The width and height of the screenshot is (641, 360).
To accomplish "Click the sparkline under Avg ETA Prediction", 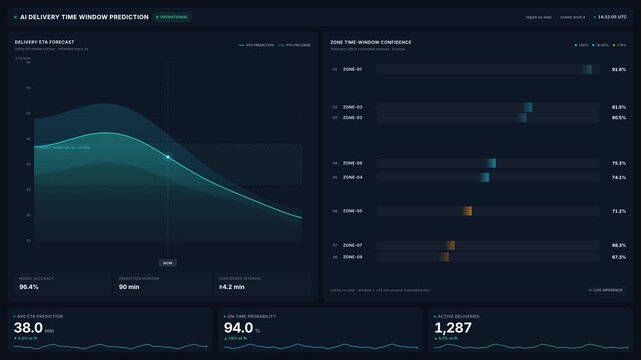I will [110, 347].
